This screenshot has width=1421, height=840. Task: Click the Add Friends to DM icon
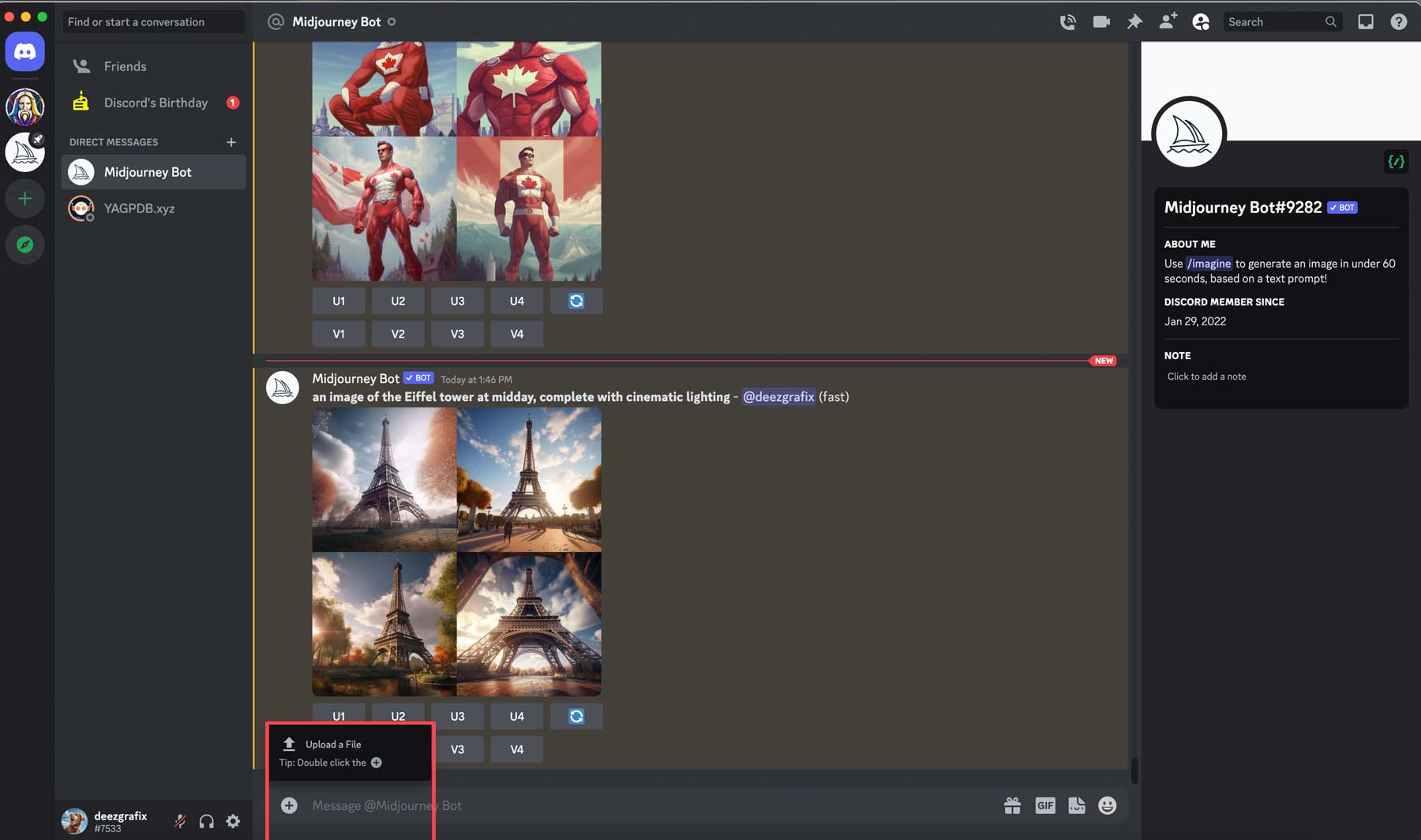1168,21
